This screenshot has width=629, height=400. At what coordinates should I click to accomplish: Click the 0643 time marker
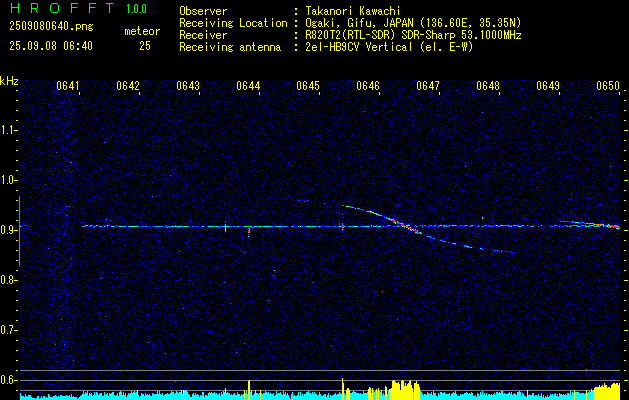(x=188, y=86)
